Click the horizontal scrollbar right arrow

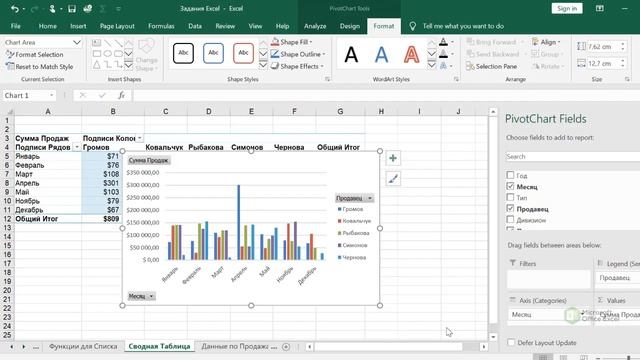[484, 347]
